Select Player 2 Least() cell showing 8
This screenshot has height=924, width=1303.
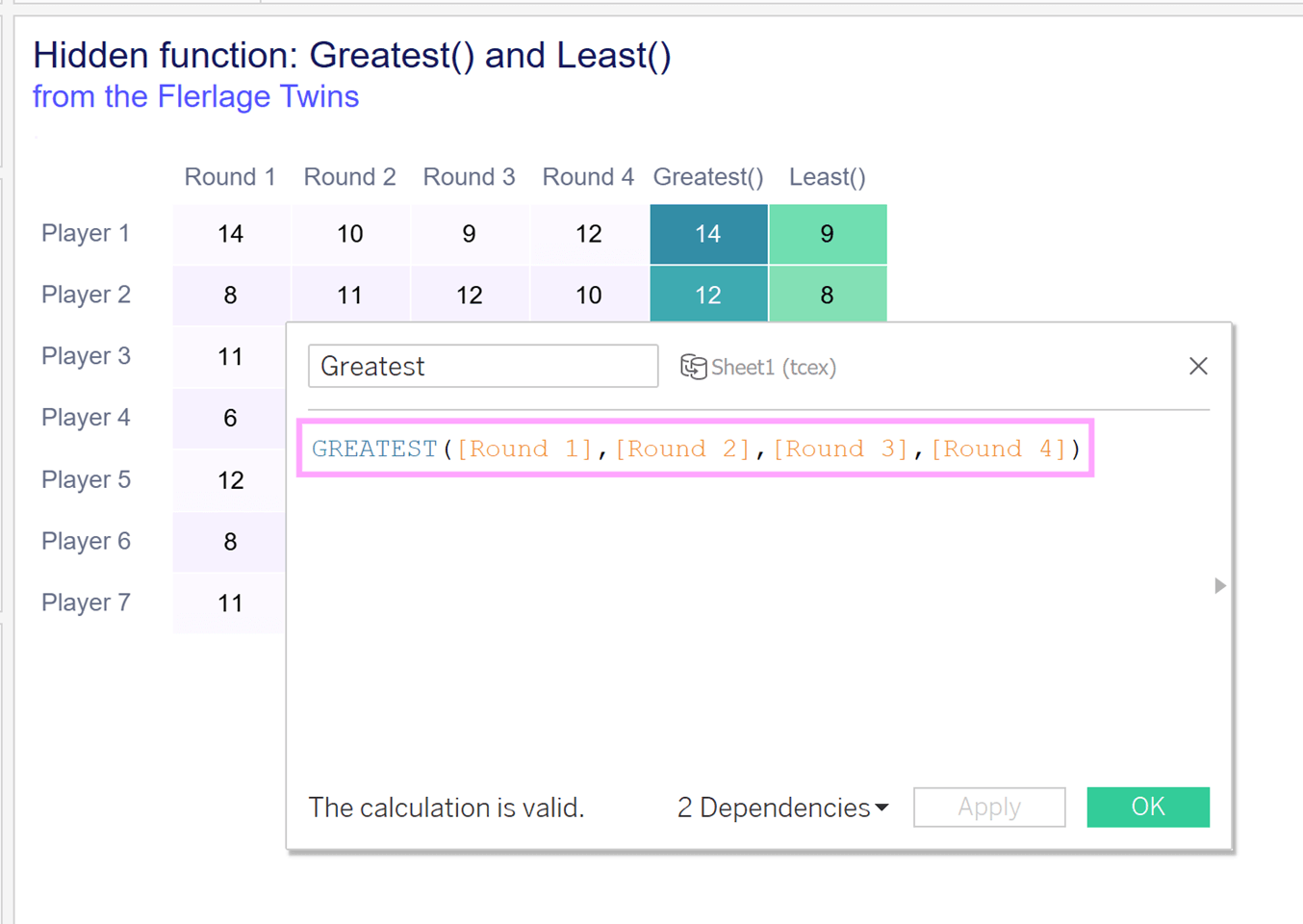tap(828, 295)
